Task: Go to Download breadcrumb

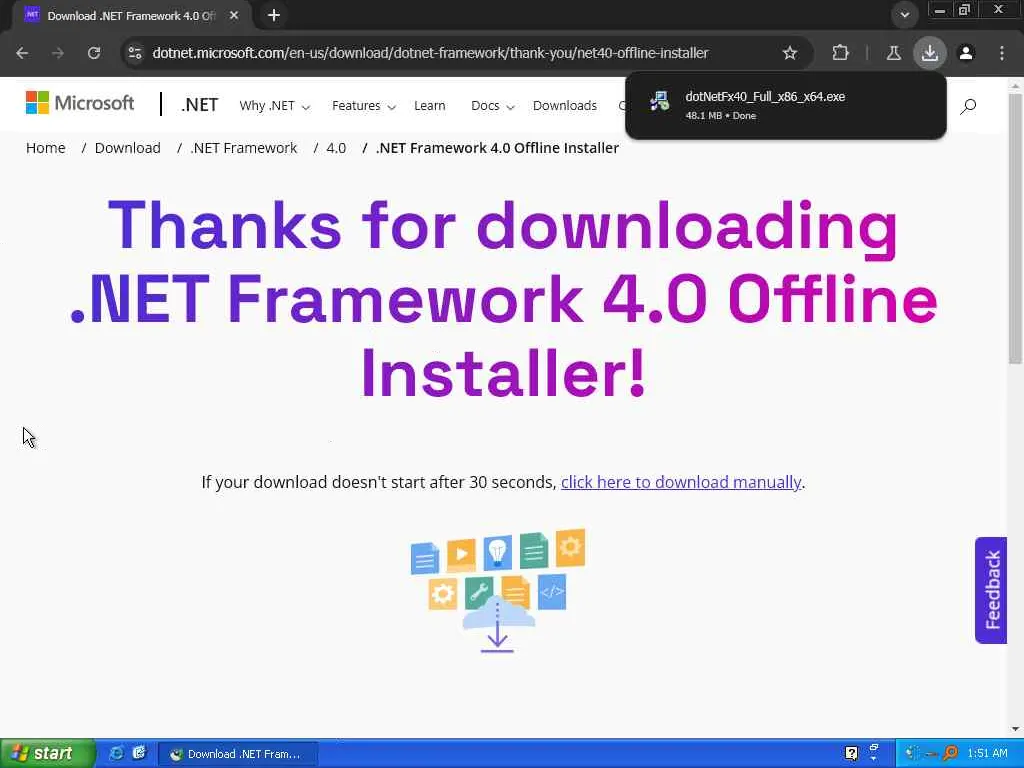Action: pyautogui.click(x=127, y=148)
